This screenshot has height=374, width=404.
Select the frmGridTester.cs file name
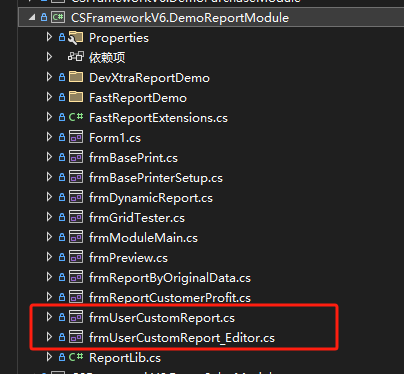tap(137, 218)
